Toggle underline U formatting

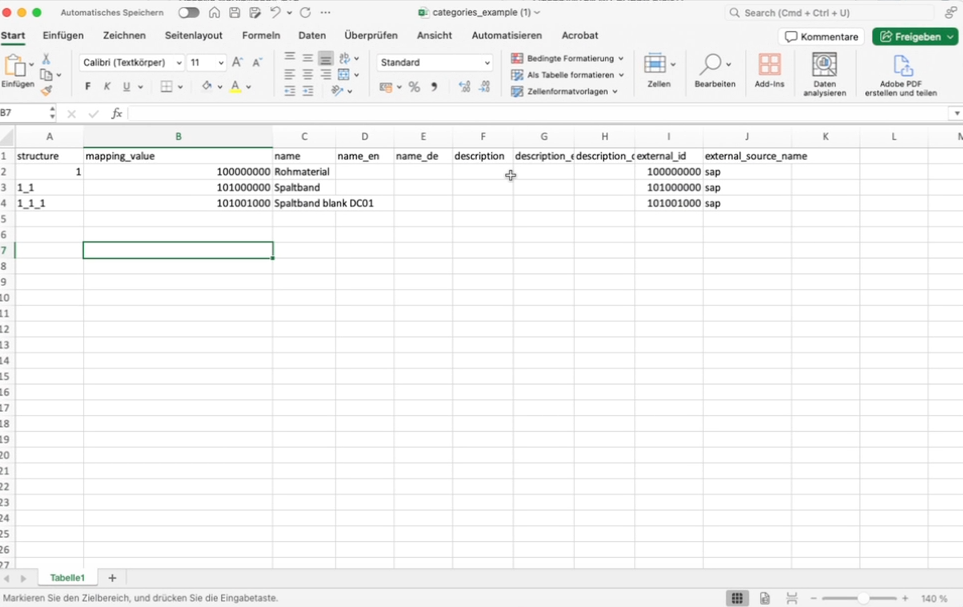pyautogui.click(x=127, y=87)
